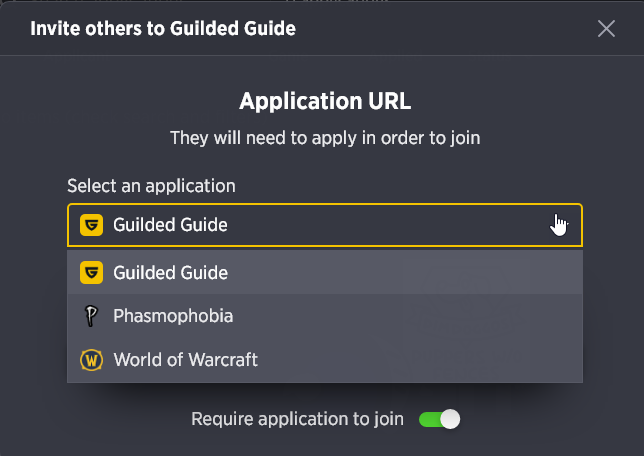This screenshot has width=644, height=456.
Task: Click the They will need to apply text
Action: [325, 138]
